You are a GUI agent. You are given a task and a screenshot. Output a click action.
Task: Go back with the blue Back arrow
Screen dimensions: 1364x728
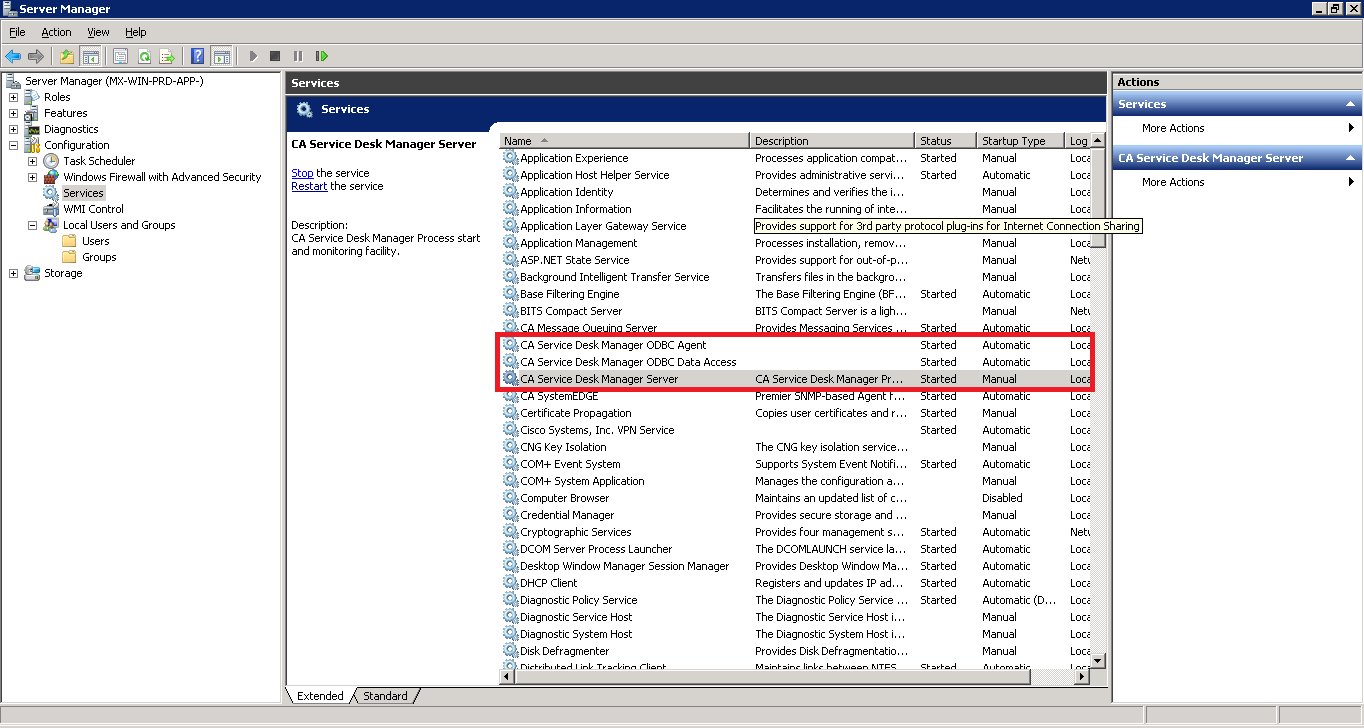[13, 56]
